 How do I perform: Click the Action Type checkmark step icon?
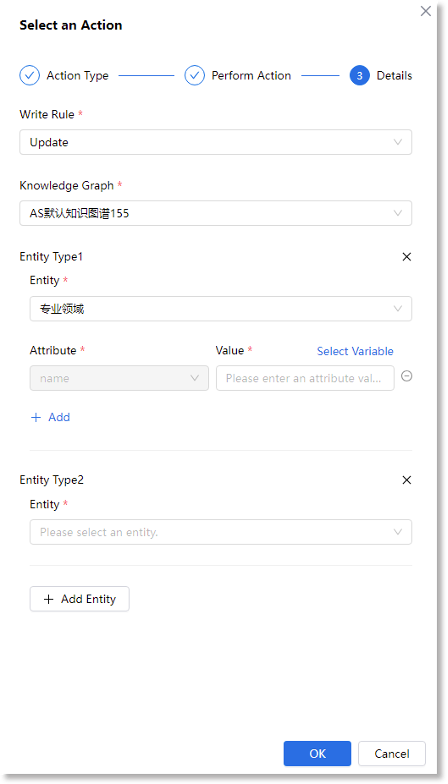(x=30, y=76)
